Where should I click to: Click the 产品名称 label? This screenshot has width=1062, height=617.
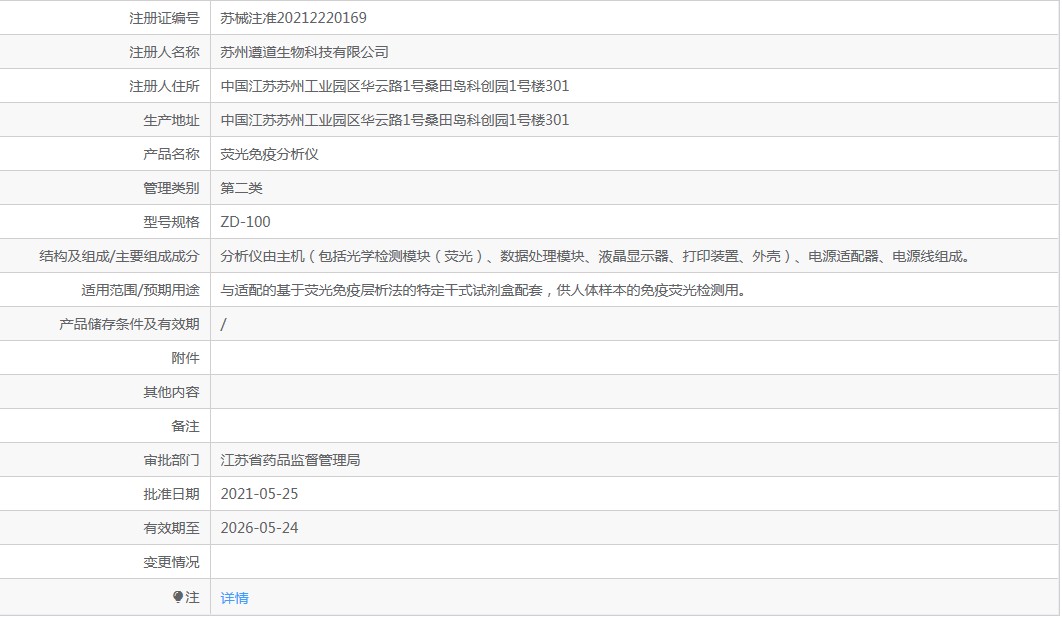click(x=171, y=154)
